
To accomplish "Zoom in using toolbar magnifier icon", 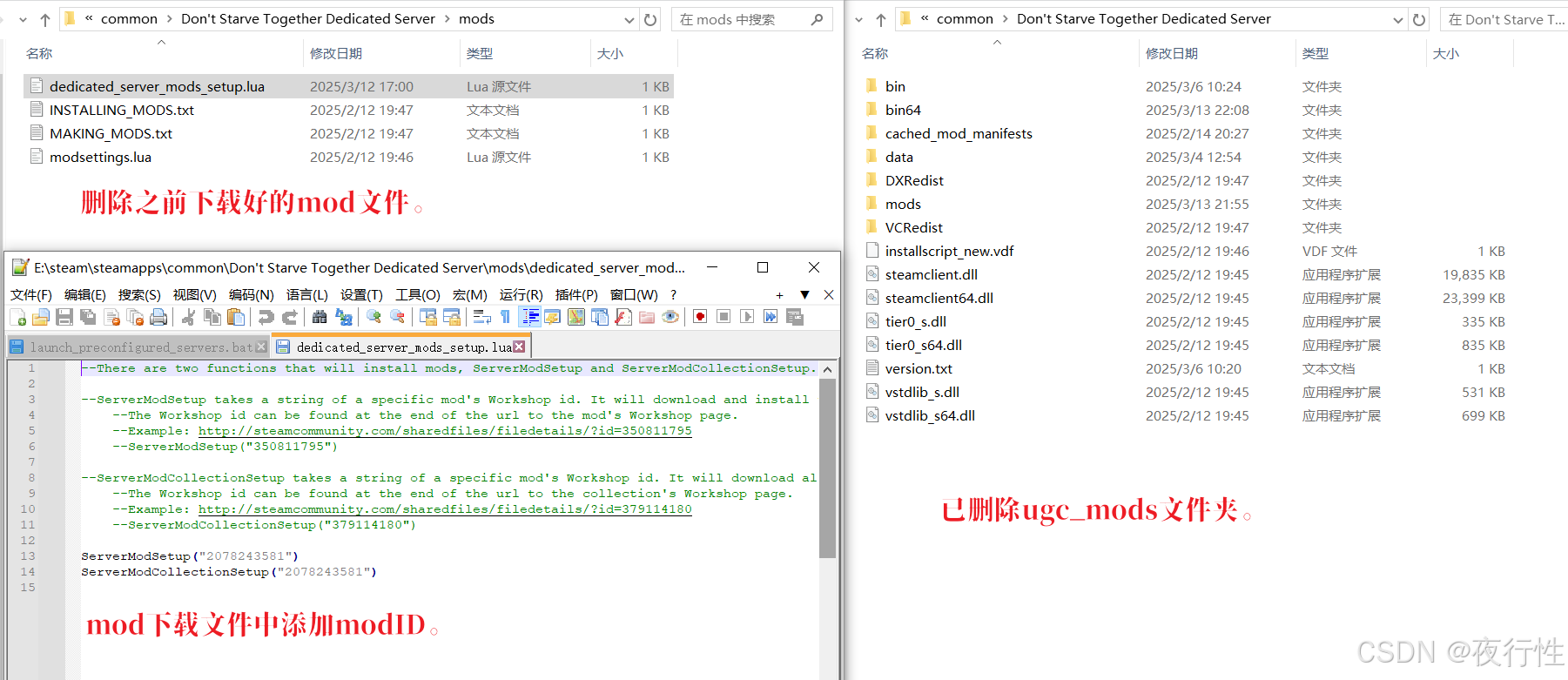I will click(373, 317).
